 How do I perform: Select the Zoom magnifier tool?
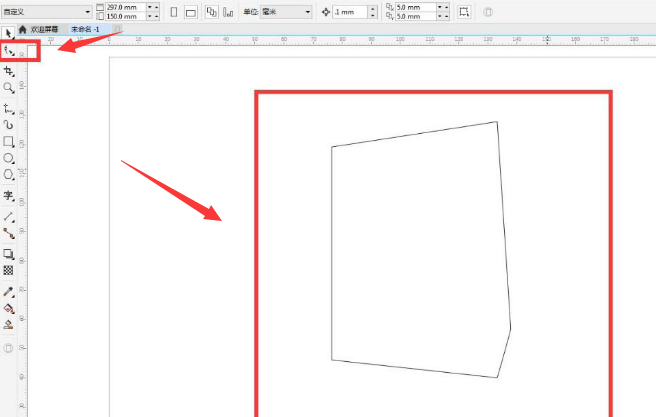8,88
